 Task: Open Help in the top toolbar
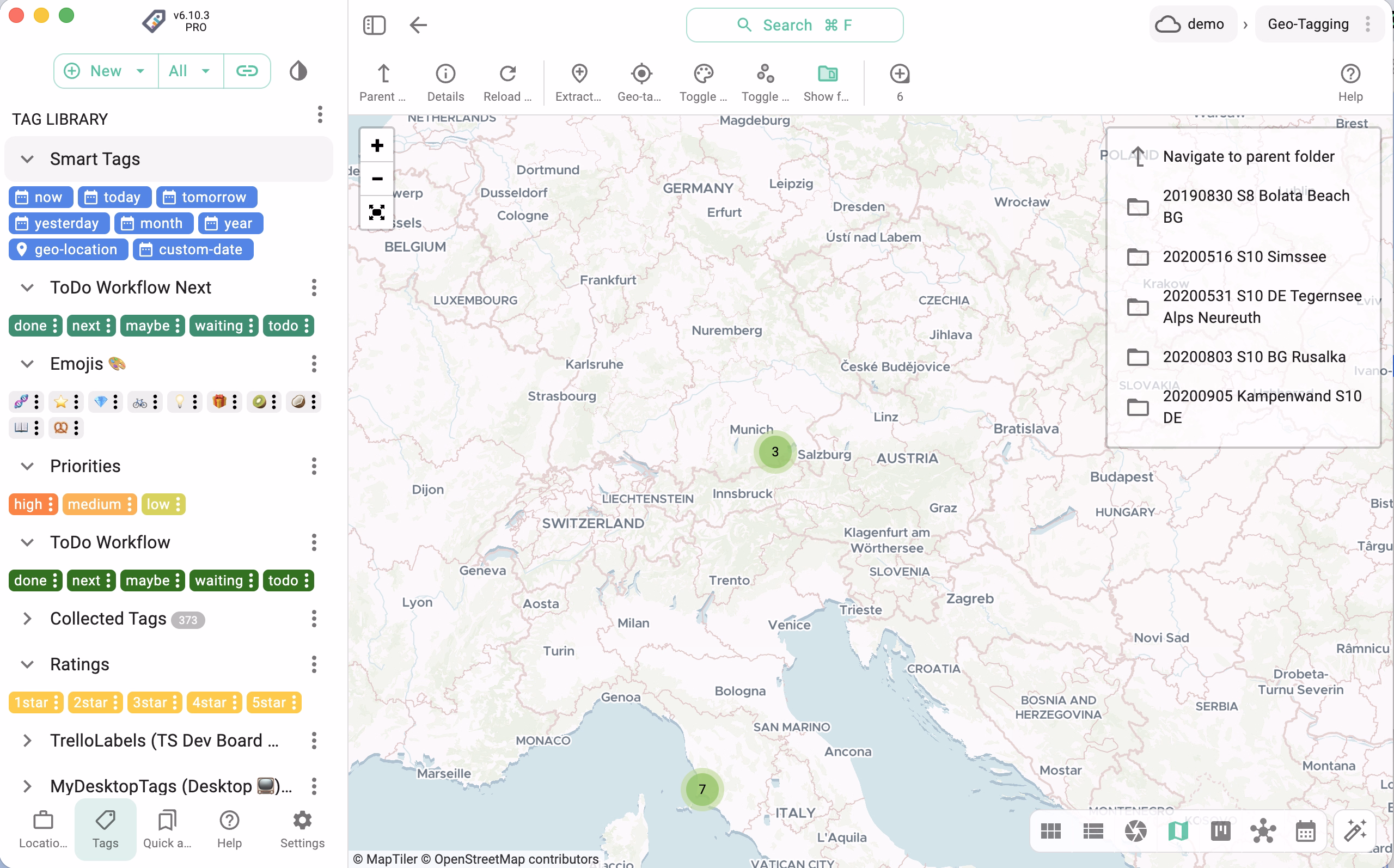[x=1350, y=83]
